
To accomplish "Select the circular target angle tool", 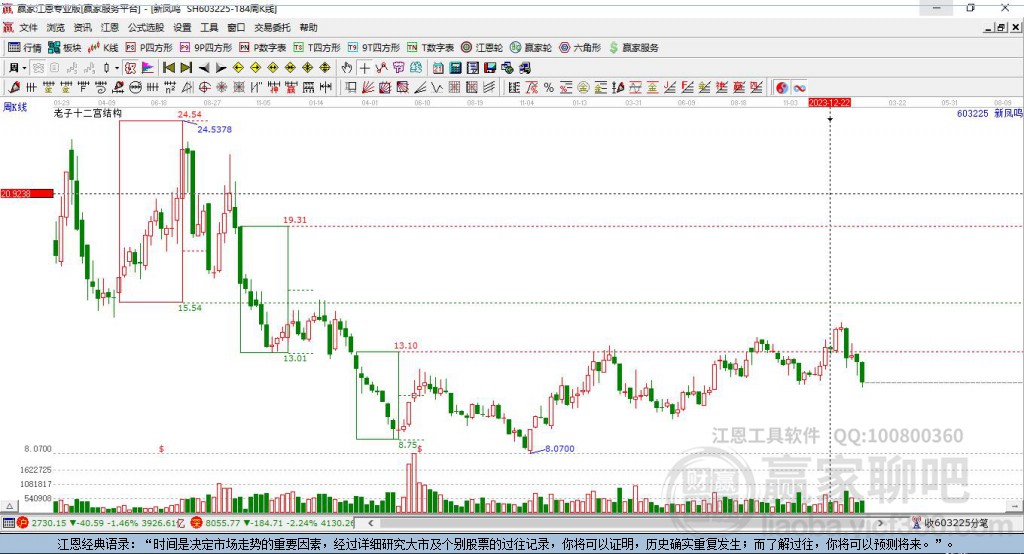I will [204, 88].
